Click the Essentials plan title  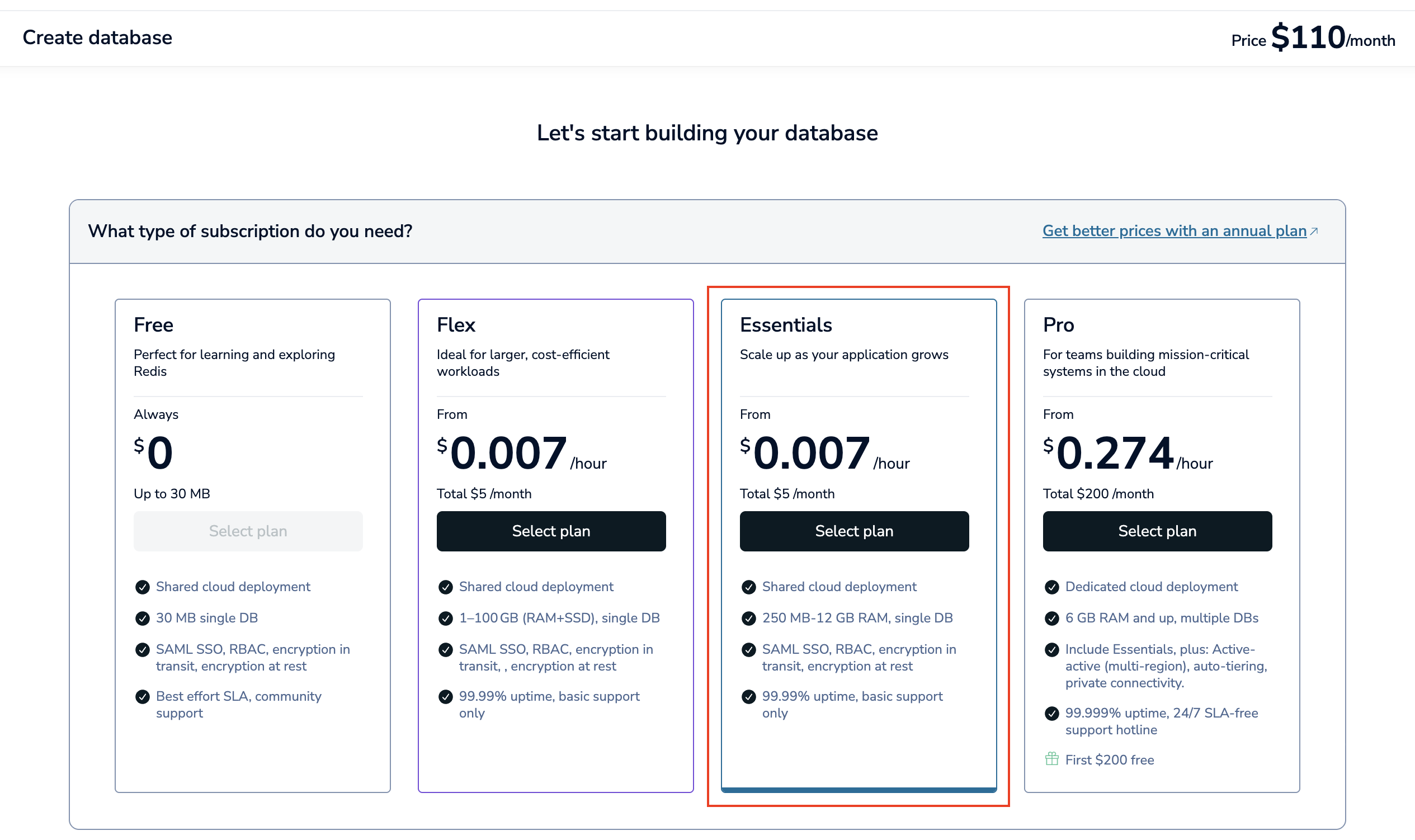click(x=786, y=325)
